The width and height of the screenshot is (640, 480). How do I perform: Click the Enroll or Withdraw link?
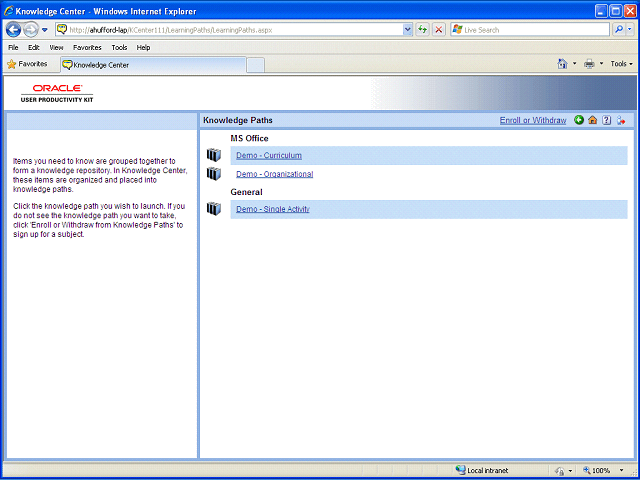click(x=533, y=120)
